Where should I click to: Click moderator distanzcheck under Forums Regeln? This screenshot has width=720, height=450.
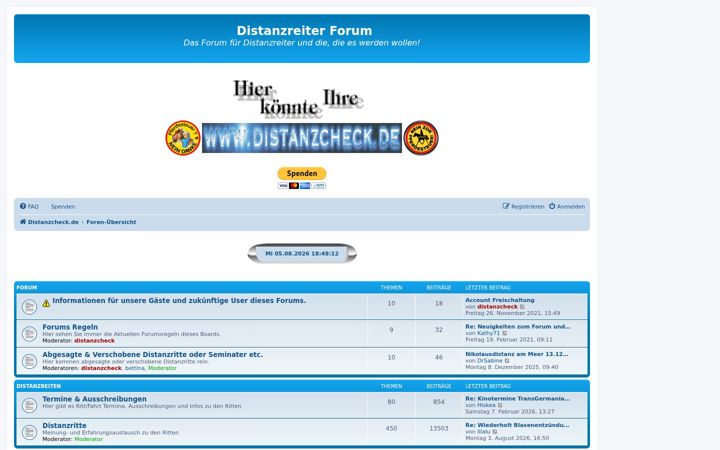pyautogui.click(x=95, y=341)
